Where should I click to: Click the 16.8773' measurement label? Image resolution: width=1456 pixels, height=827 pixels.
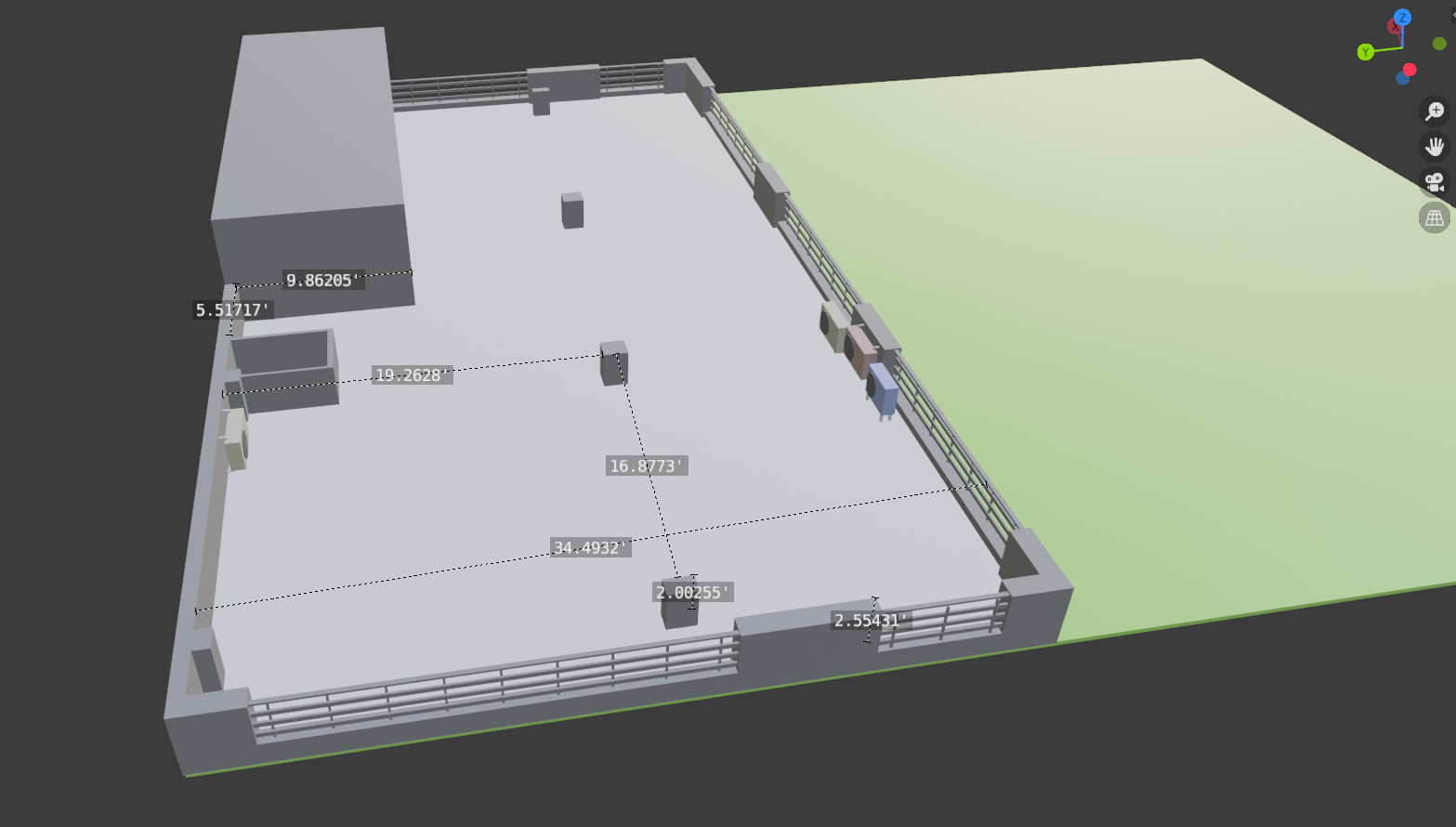(x=647, y=465)
